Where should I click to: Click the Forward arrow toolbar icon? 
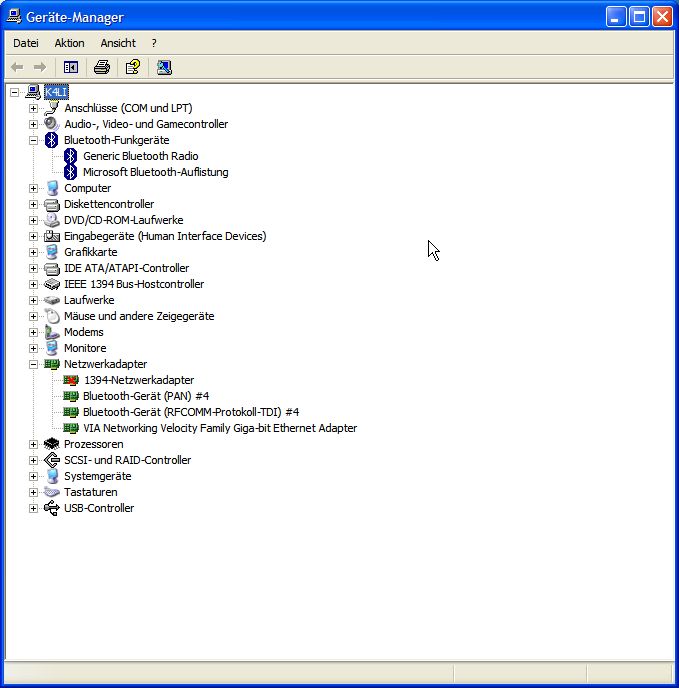40,67
